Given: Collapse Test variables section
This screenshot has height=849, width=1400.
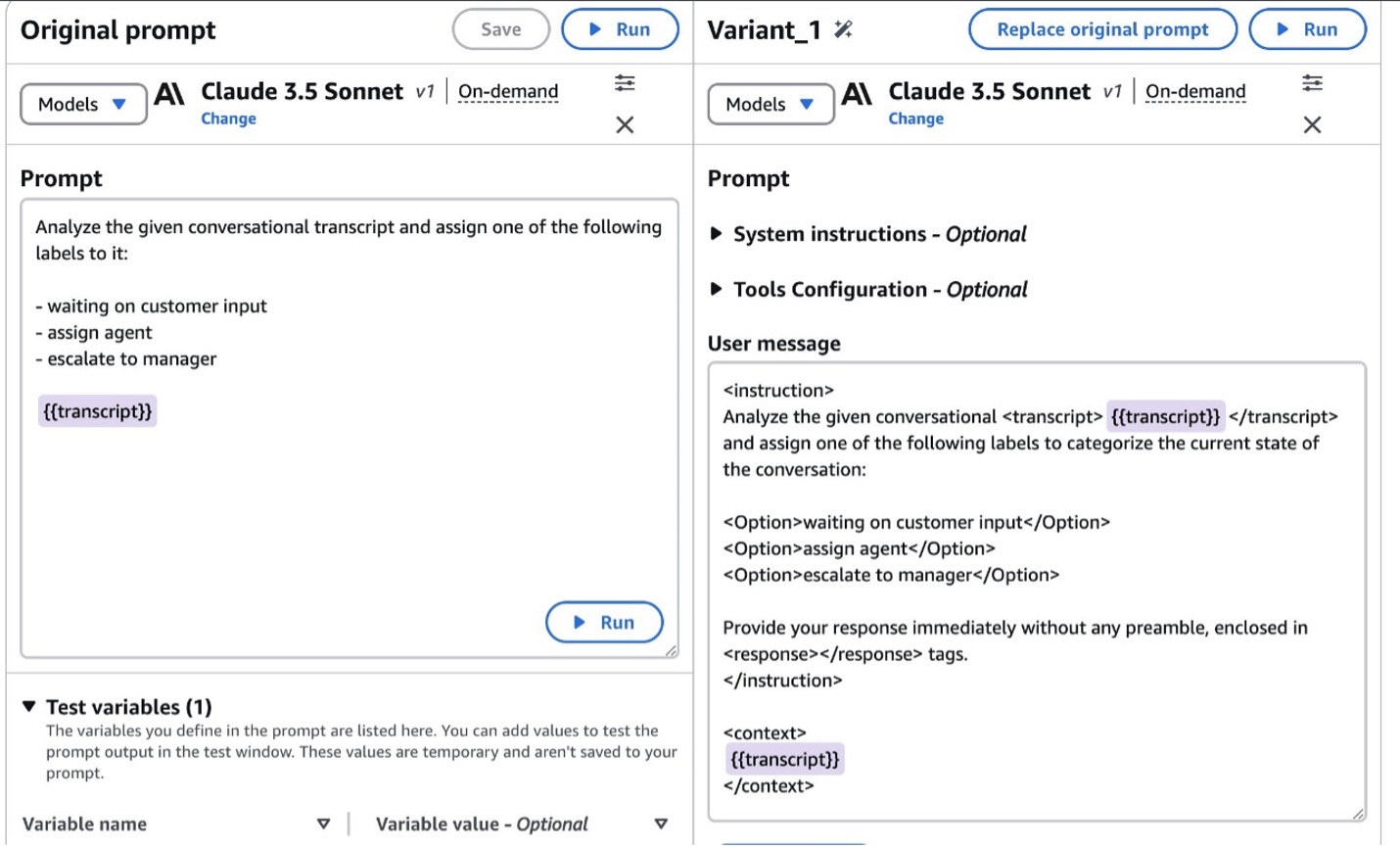Looking at the screenshot, I should coord(29,706).
